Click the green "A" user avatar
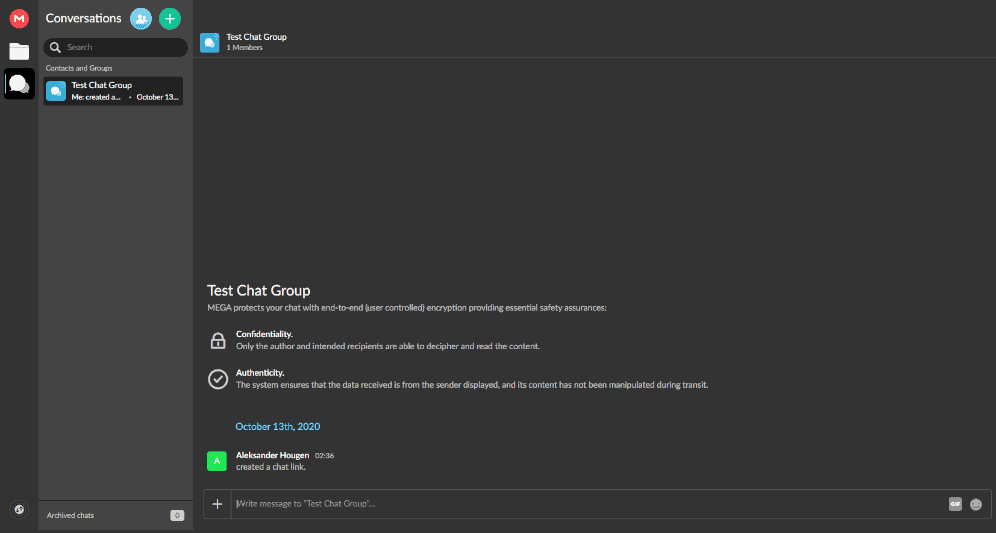The height and width of the screenshot is (533, 996). pos(216,460)
